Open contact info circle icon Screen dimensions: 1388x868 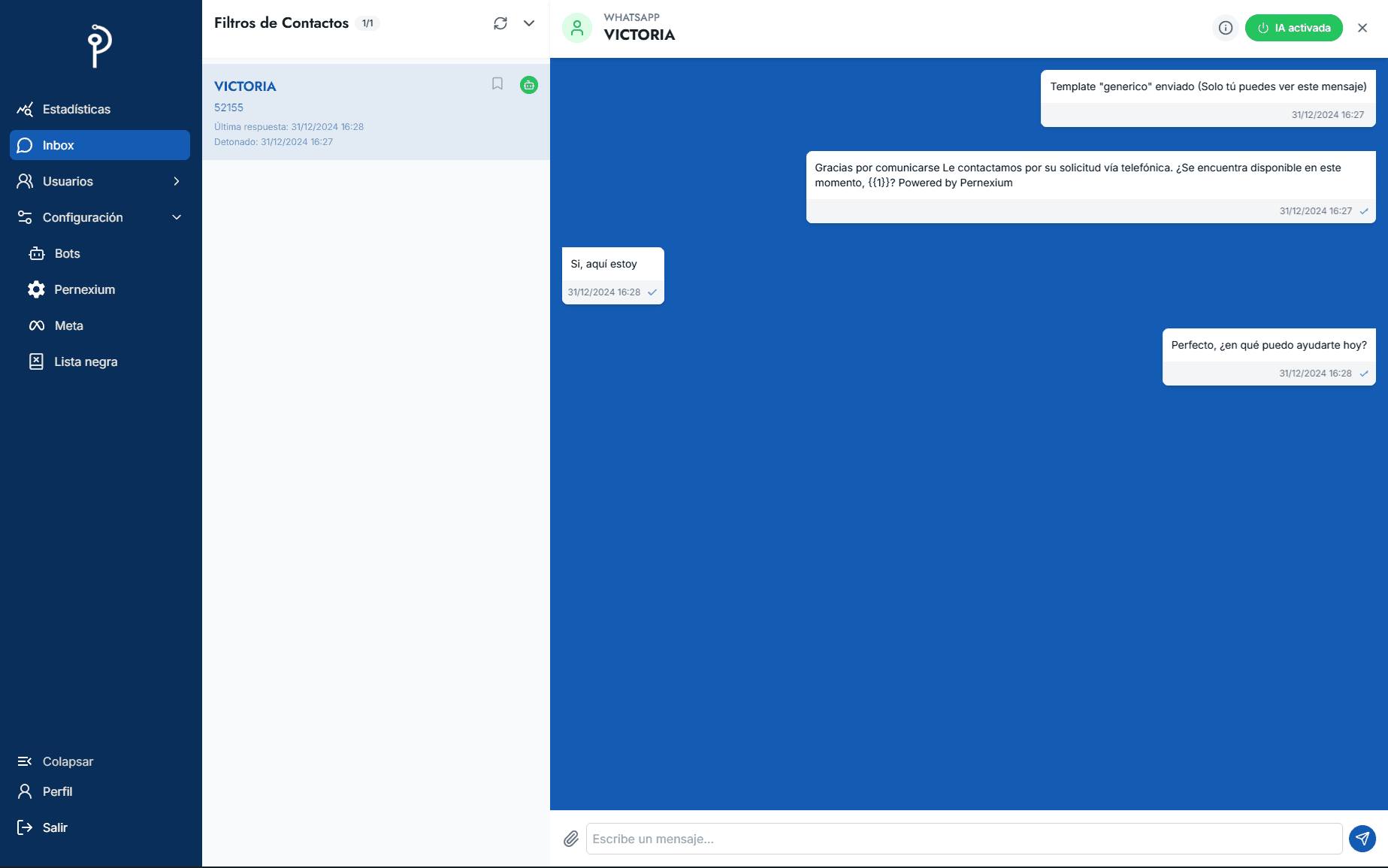[1225, 28]
